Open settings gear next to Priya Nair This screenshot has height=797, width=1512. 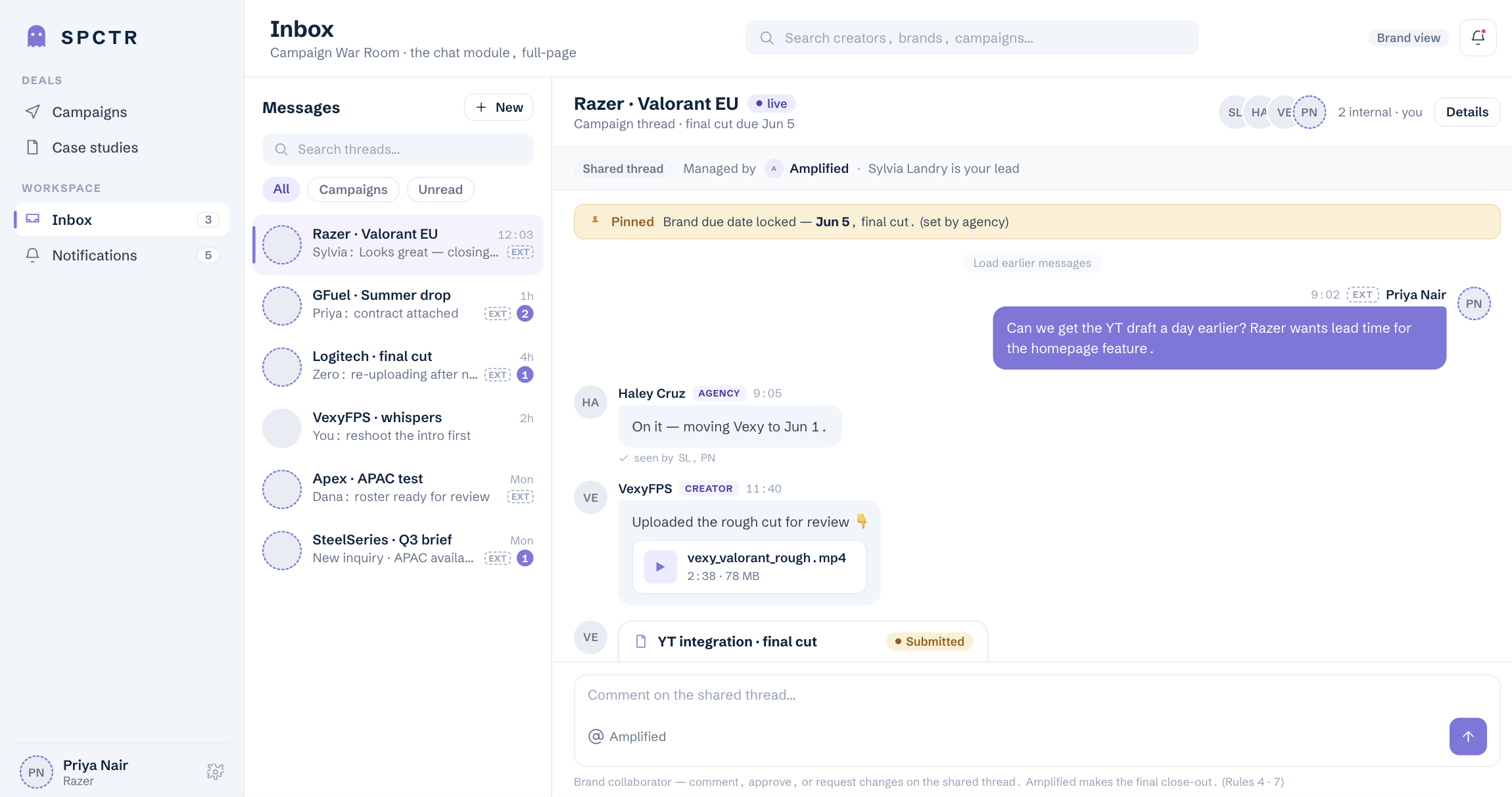pos(216,771)
